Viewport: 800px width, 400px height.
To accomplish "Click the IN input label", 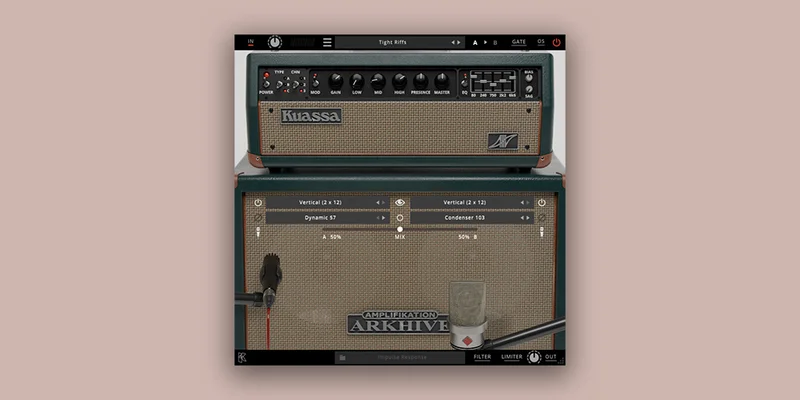I will pos(251,42).
